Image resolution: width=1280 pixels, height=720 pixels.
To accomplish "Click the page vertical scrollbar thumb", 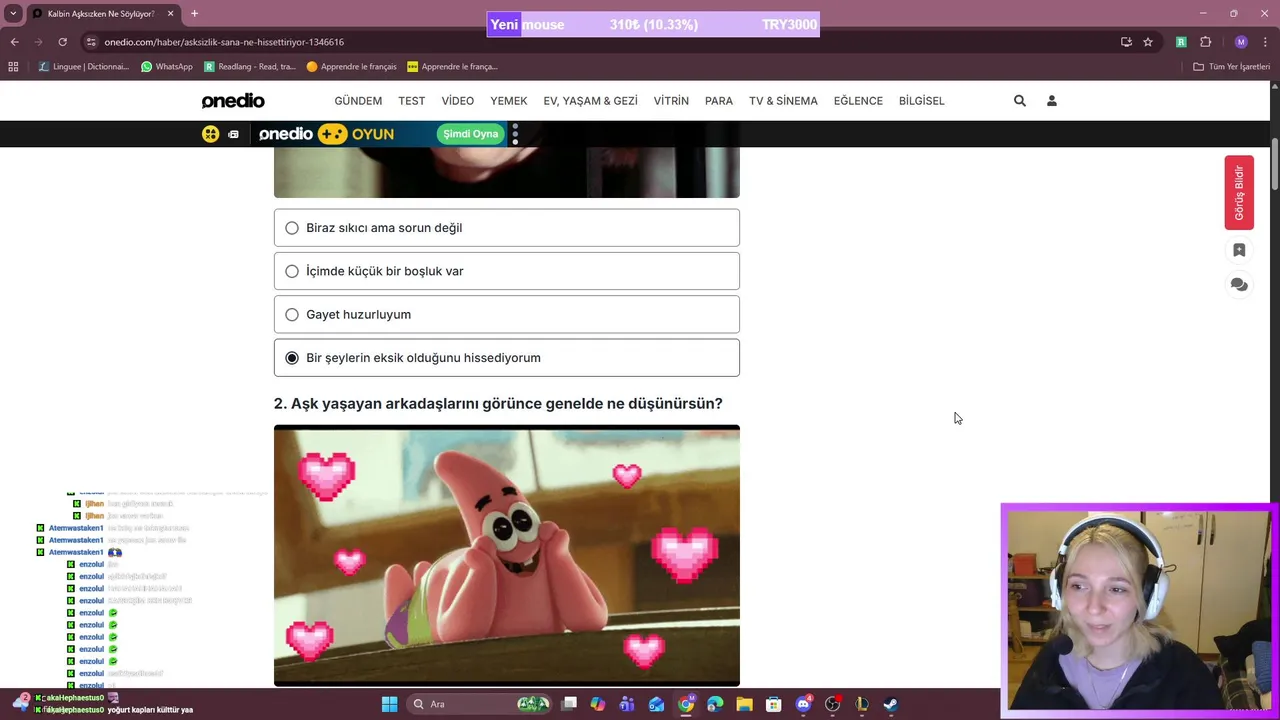I will pos(1275,164).
